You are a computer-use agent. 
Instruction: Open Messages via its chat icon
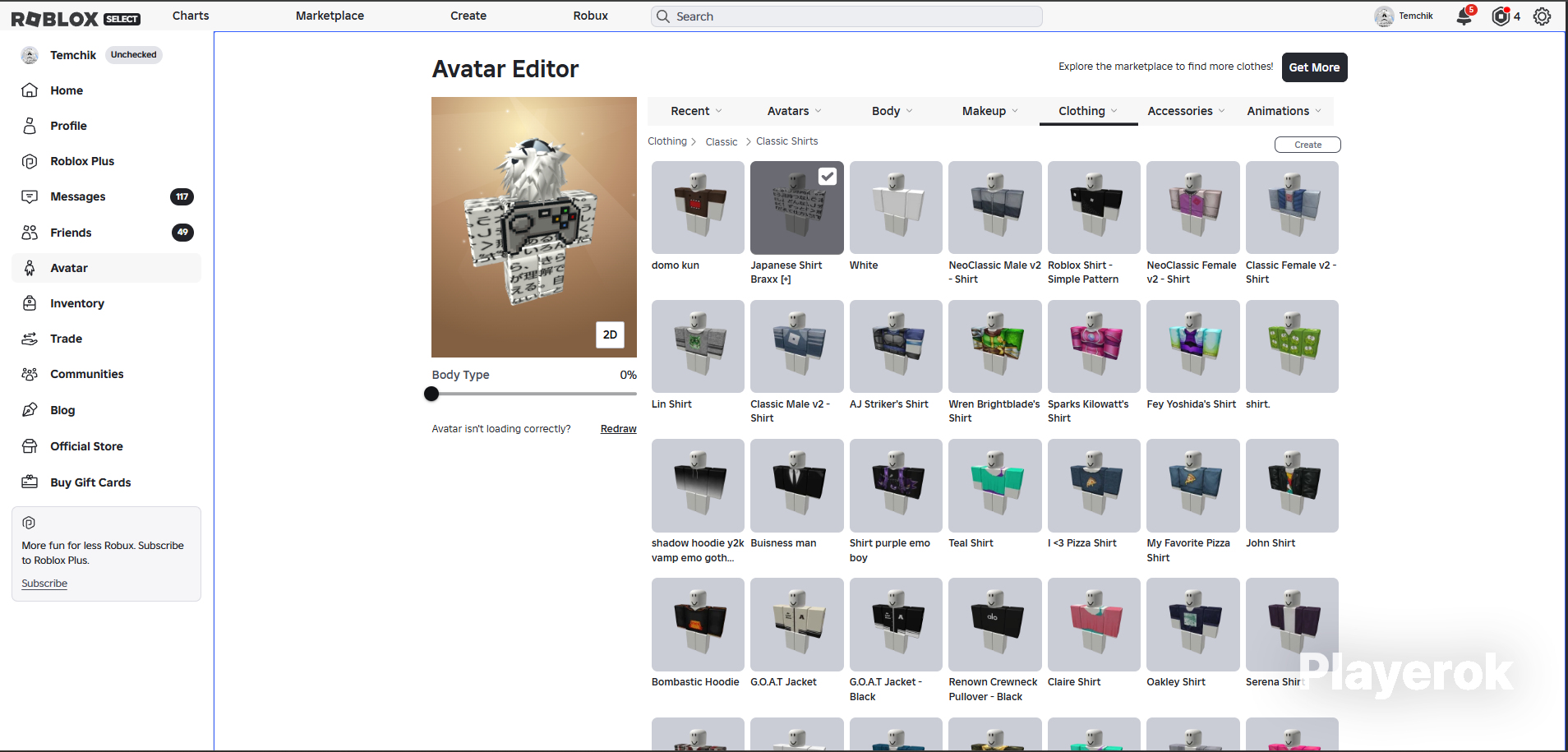[30, 196]
